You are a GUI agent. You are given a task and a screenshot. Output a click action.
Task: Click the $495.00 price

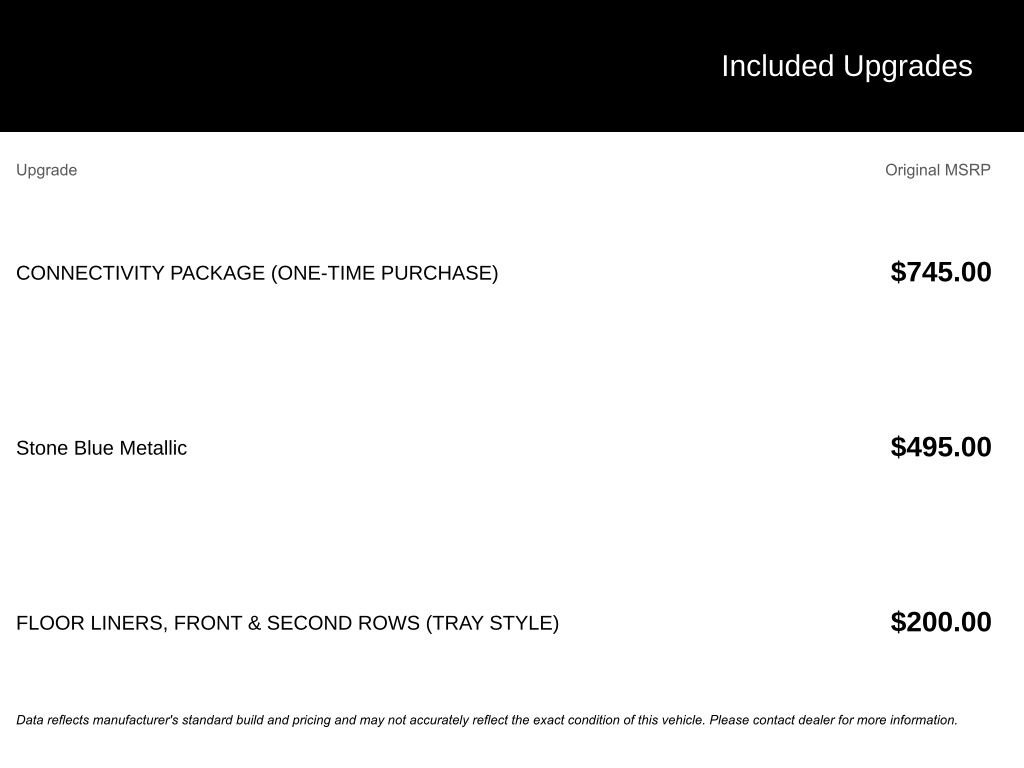pos(940,447)
